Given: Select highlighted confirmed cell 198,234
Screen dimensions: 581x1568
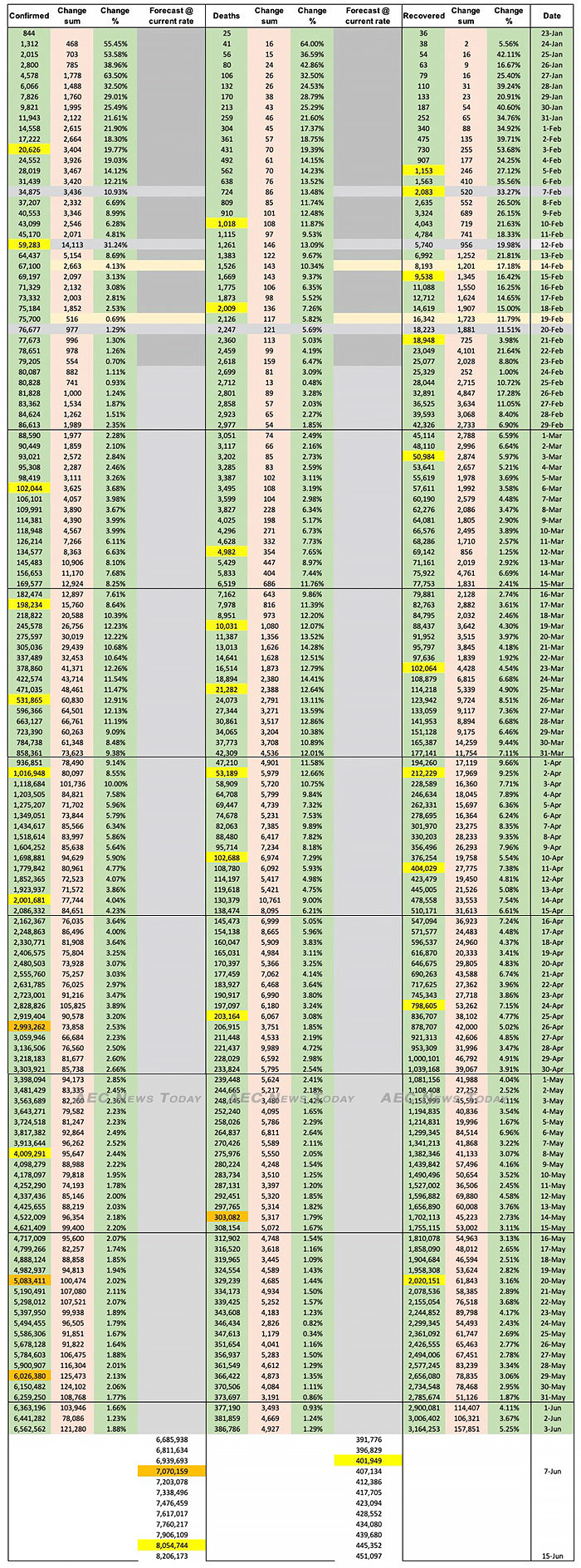Looking at the screenshot, I should (29, 605).
